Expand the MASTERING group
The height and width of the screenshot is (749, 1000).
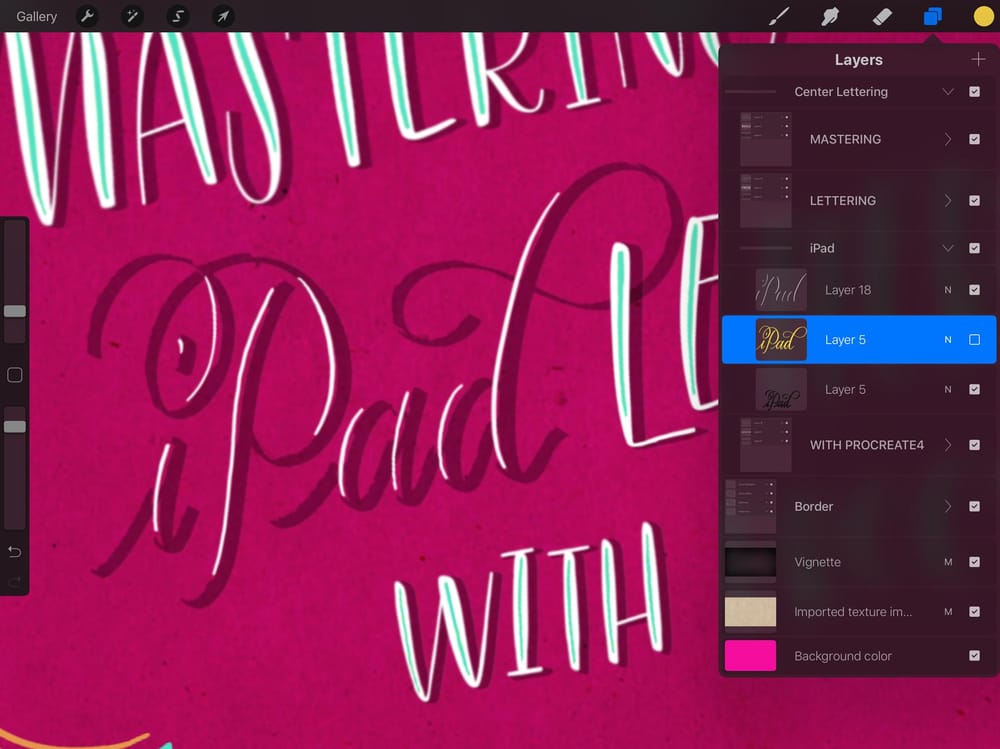tap(948, 139)
